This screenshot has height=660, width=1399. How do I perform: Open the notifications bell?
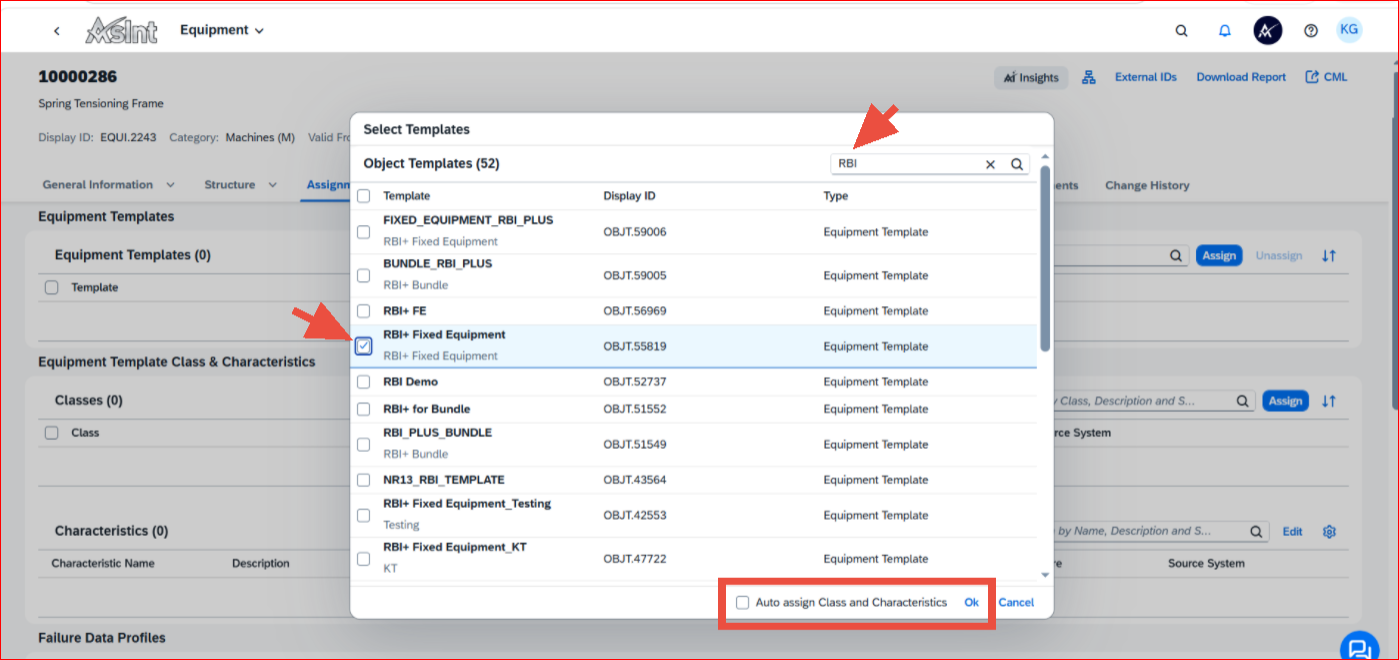(x=1225, y=31)
